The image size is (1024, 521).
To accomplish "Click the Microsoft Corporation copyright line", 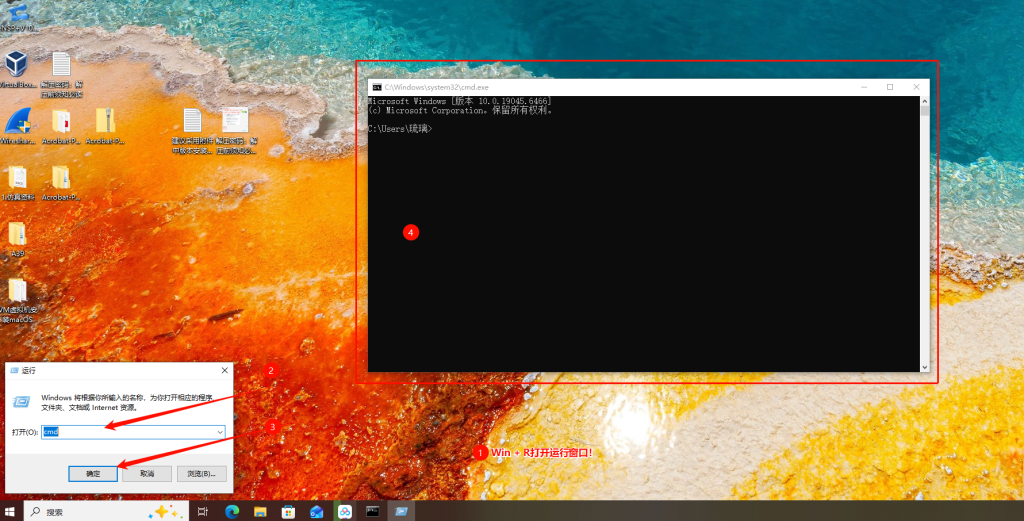I will [x=460, y=110].
